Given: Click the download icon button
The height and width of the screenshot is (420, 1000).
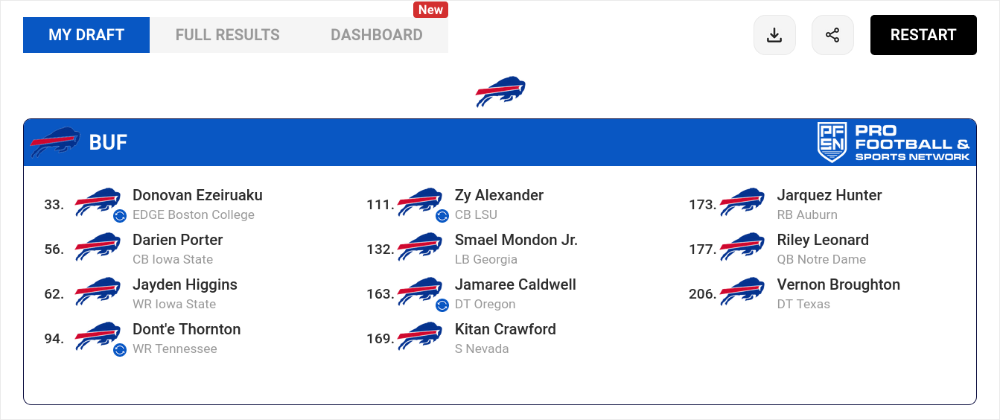Looking at the screenshot, I should coord(774,35).
